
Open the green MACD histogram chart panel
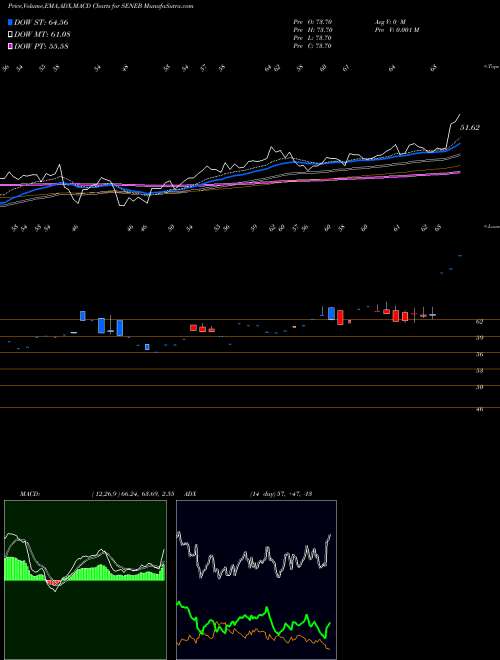click(85, 580)
